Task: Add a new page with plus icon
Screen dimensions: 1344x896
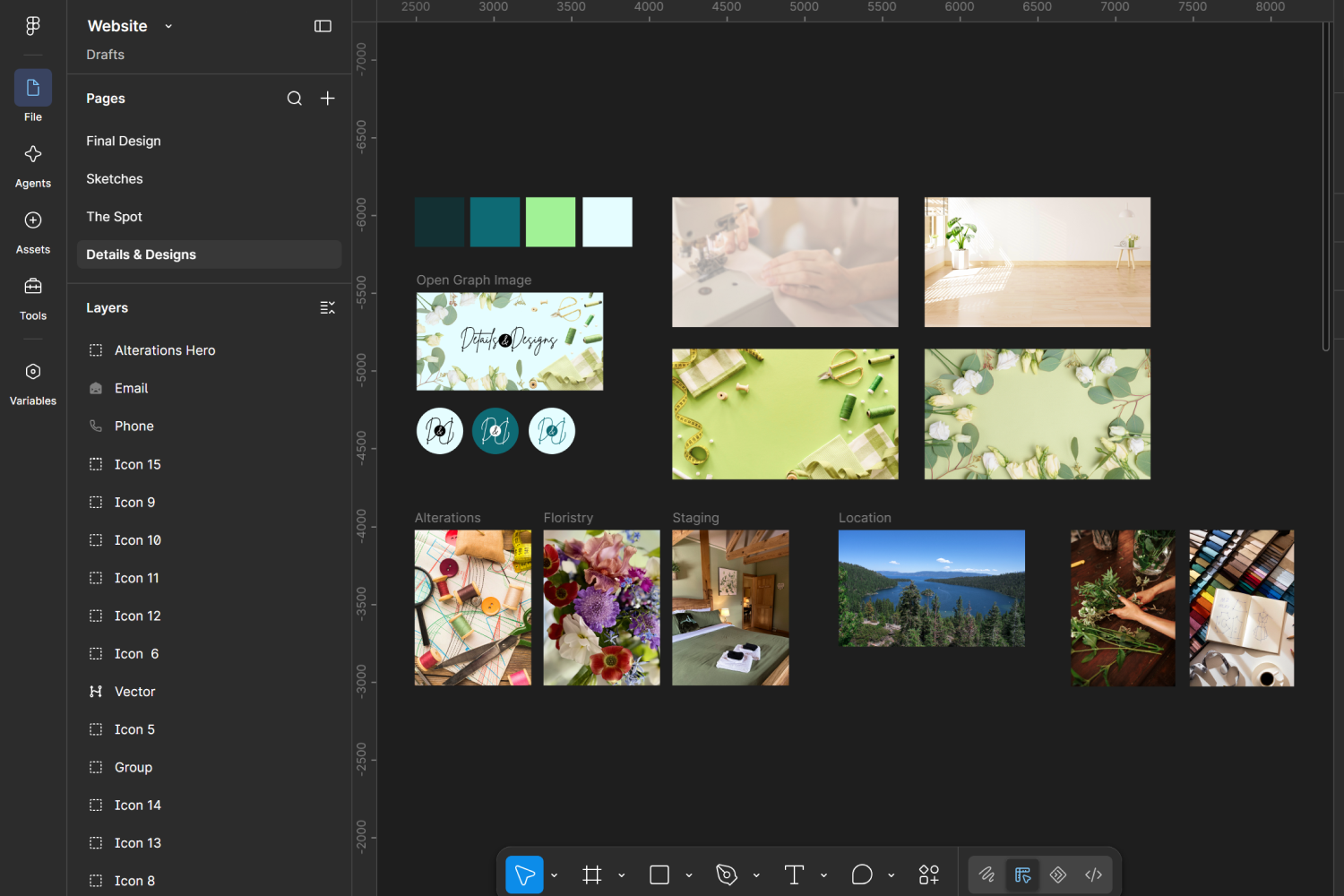Action: tap(328, 99)
